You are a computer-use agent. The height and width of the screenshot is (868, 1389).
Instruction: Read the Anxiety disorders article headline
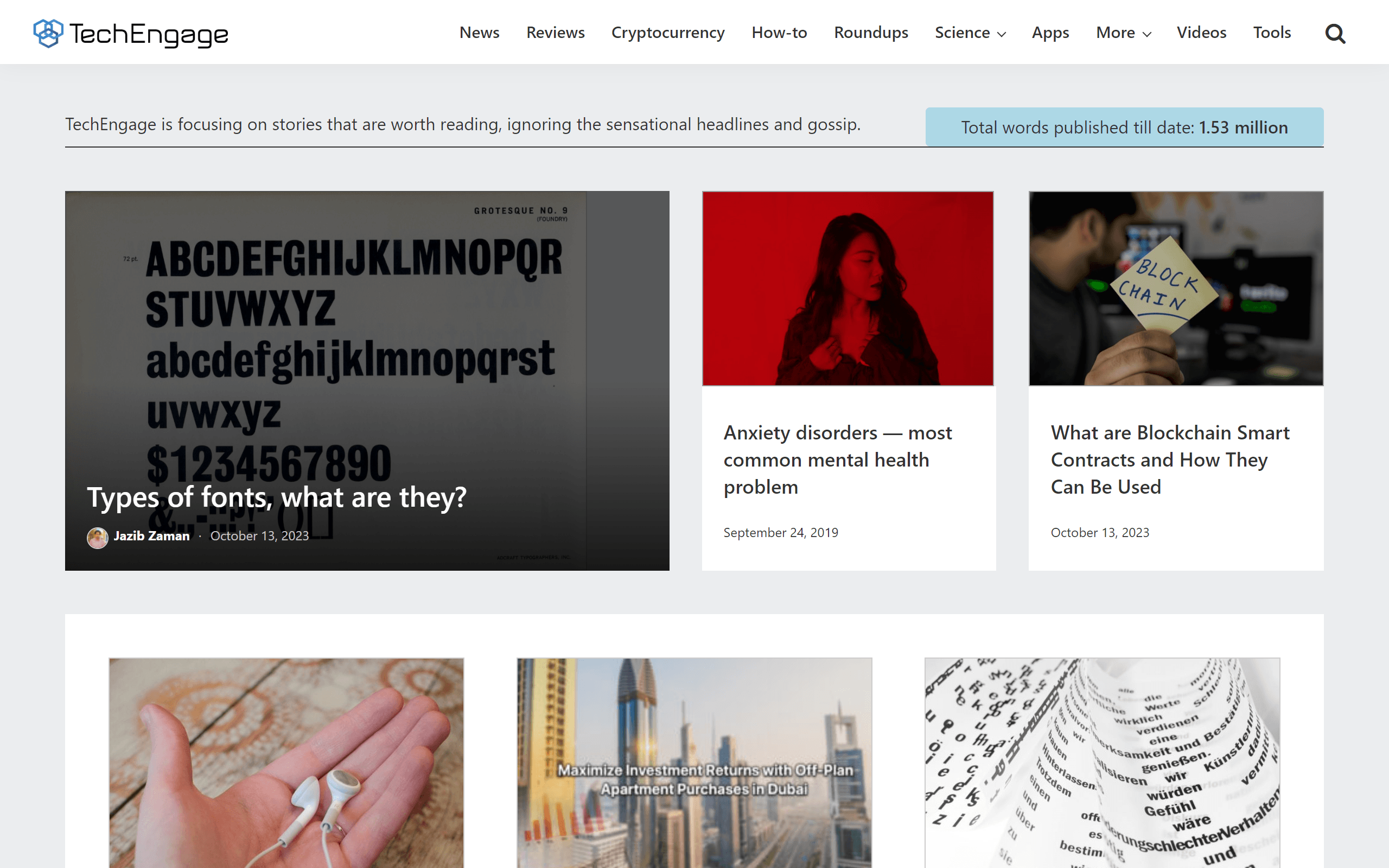(x=837, y=459)
